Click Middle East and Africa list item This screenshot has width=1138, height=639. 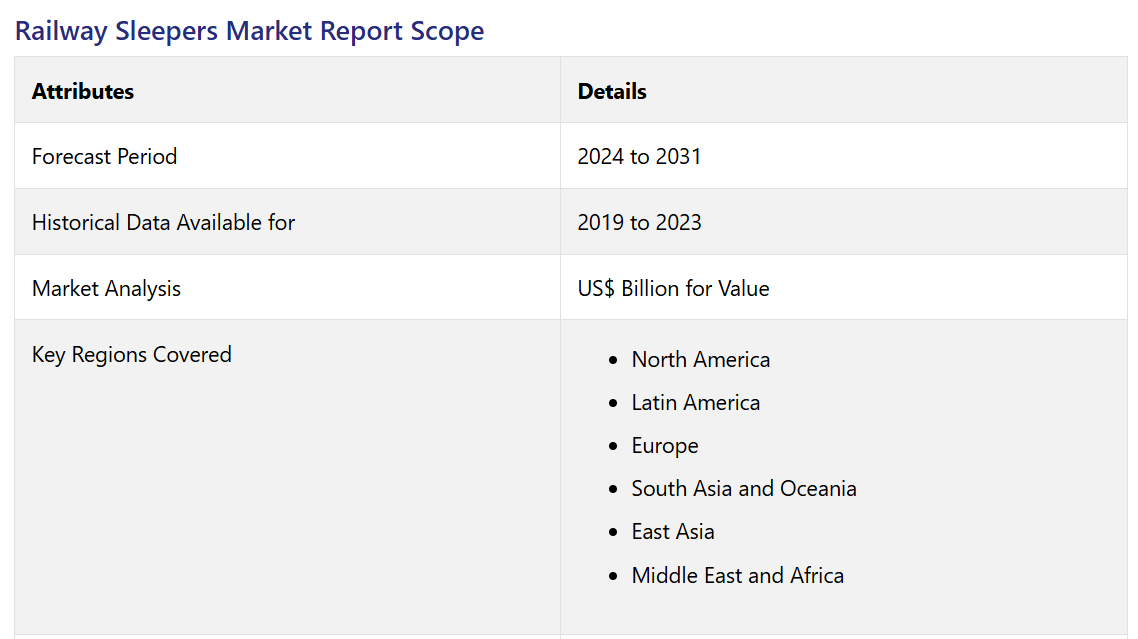[737, 575]
